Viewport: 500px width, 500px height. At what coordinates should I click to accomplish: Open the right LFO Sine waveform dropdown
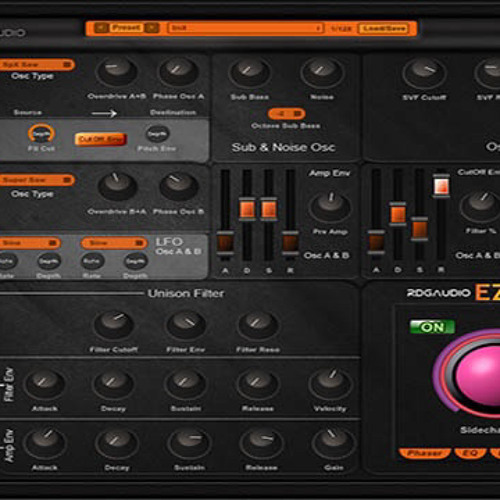[113, 243]
